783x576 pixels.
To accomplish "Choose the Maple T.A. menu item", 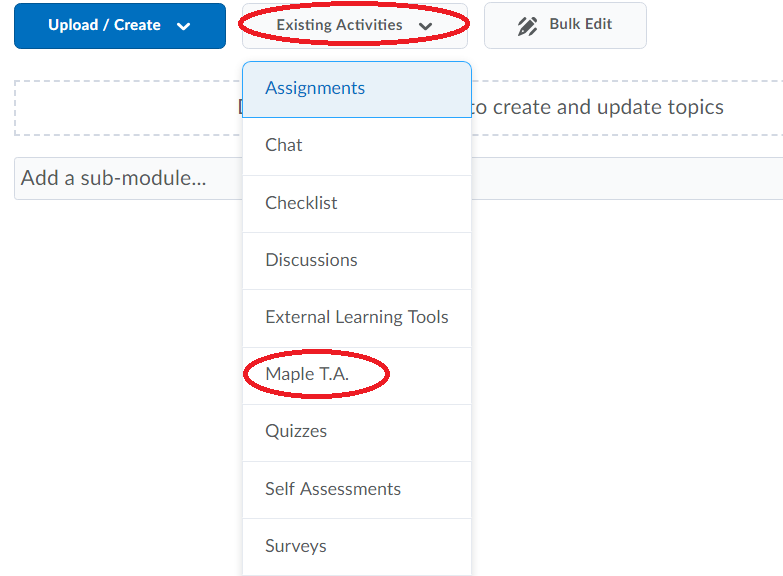I will [x=307, y=374].
